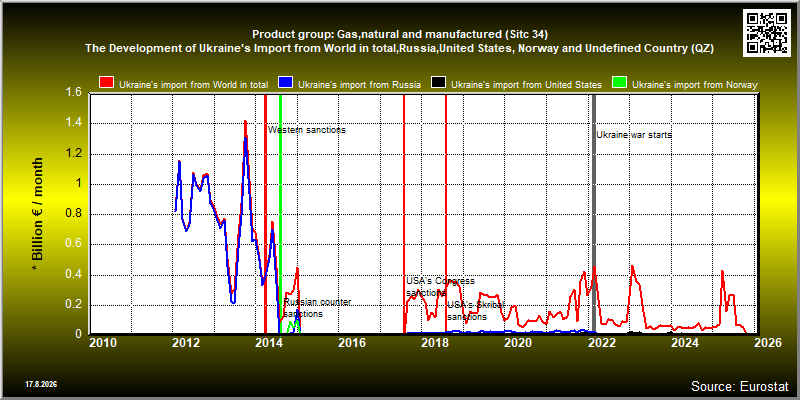Click the red World in total legend swatch
The height and width of the screenshot is (400, 800).
click(107, 83)
